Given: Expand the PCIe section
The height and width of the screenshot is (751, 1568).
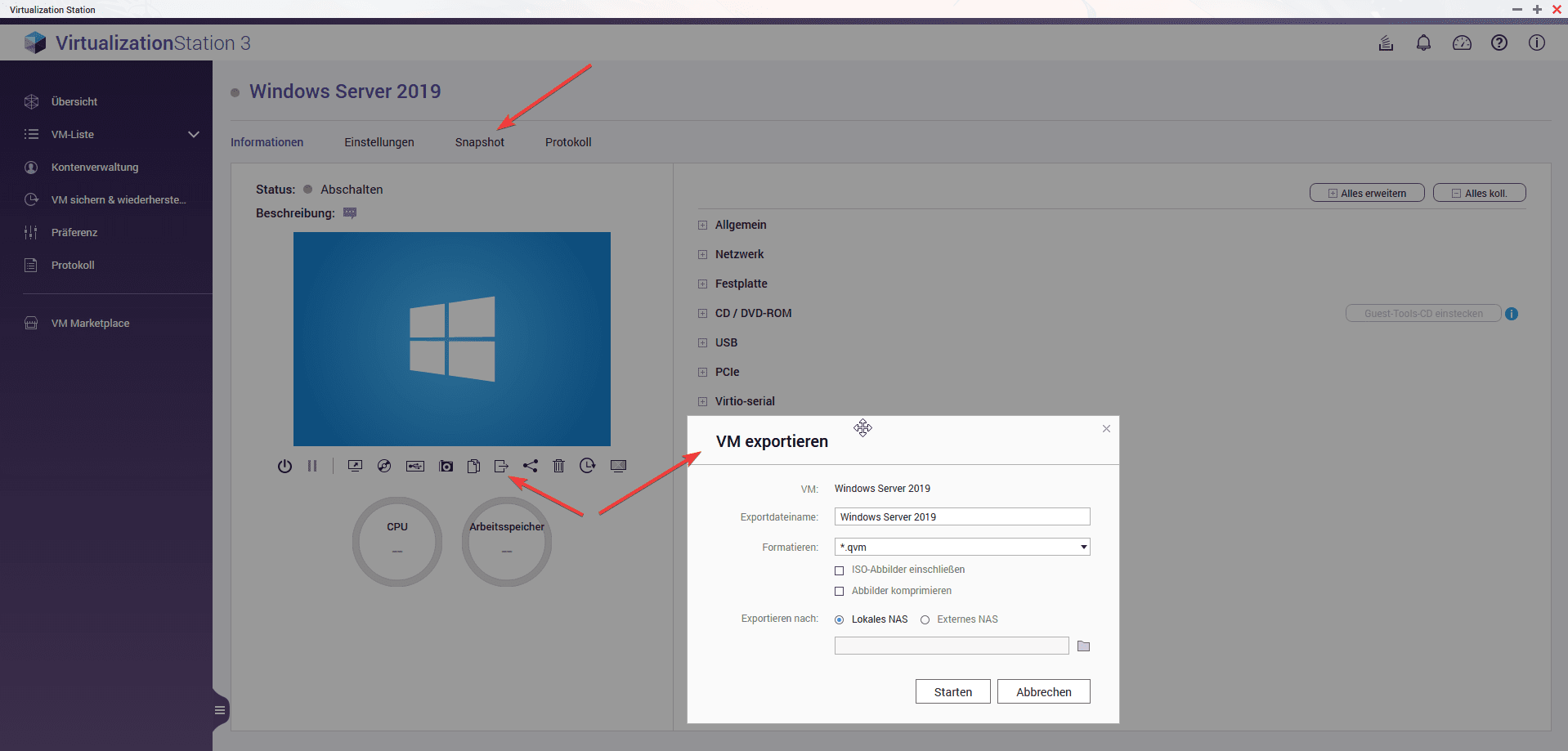Looking at the screenshot, I should (x=702, y=372).
